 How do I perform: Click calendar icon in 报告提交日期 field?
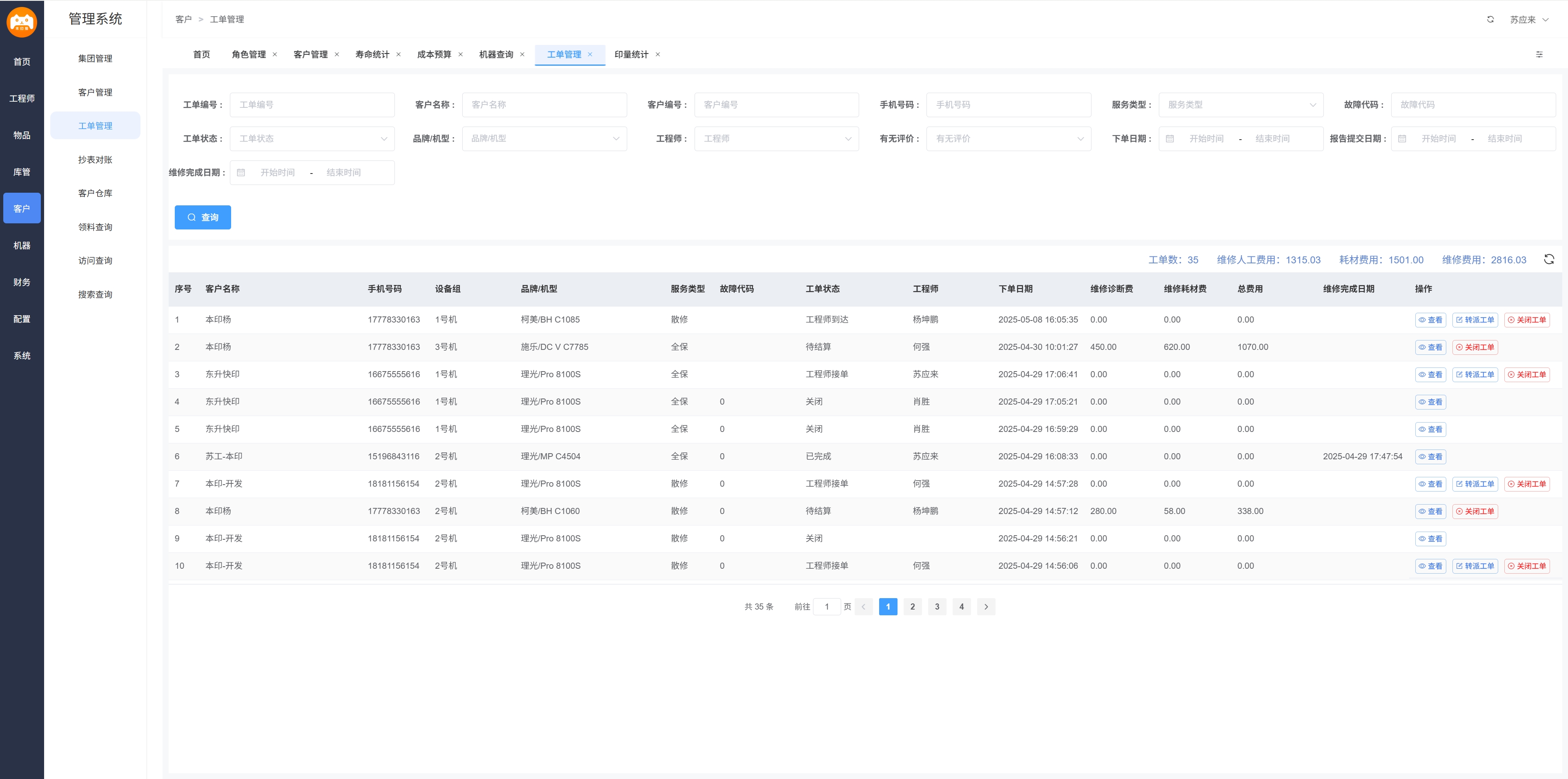(1403, 139)
